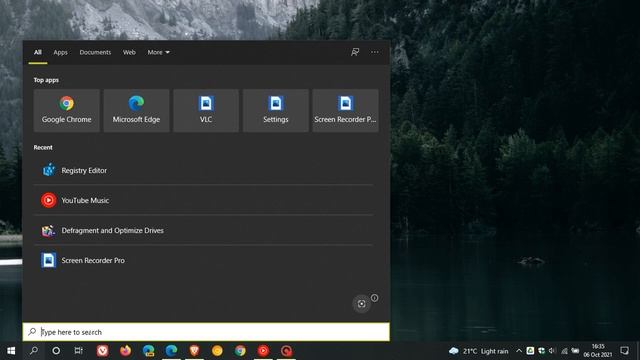This screenshot has height=360, width=640.
Task: Click the network icon in system tray
Action: (564, 351)
